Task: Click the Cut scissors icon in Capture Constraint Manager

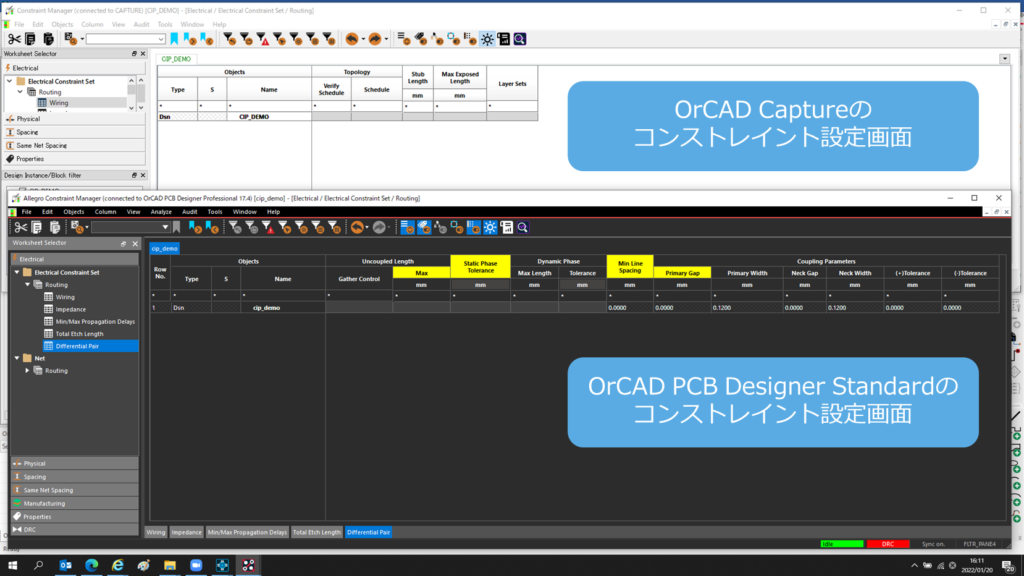Action: (x=14, y=39)
